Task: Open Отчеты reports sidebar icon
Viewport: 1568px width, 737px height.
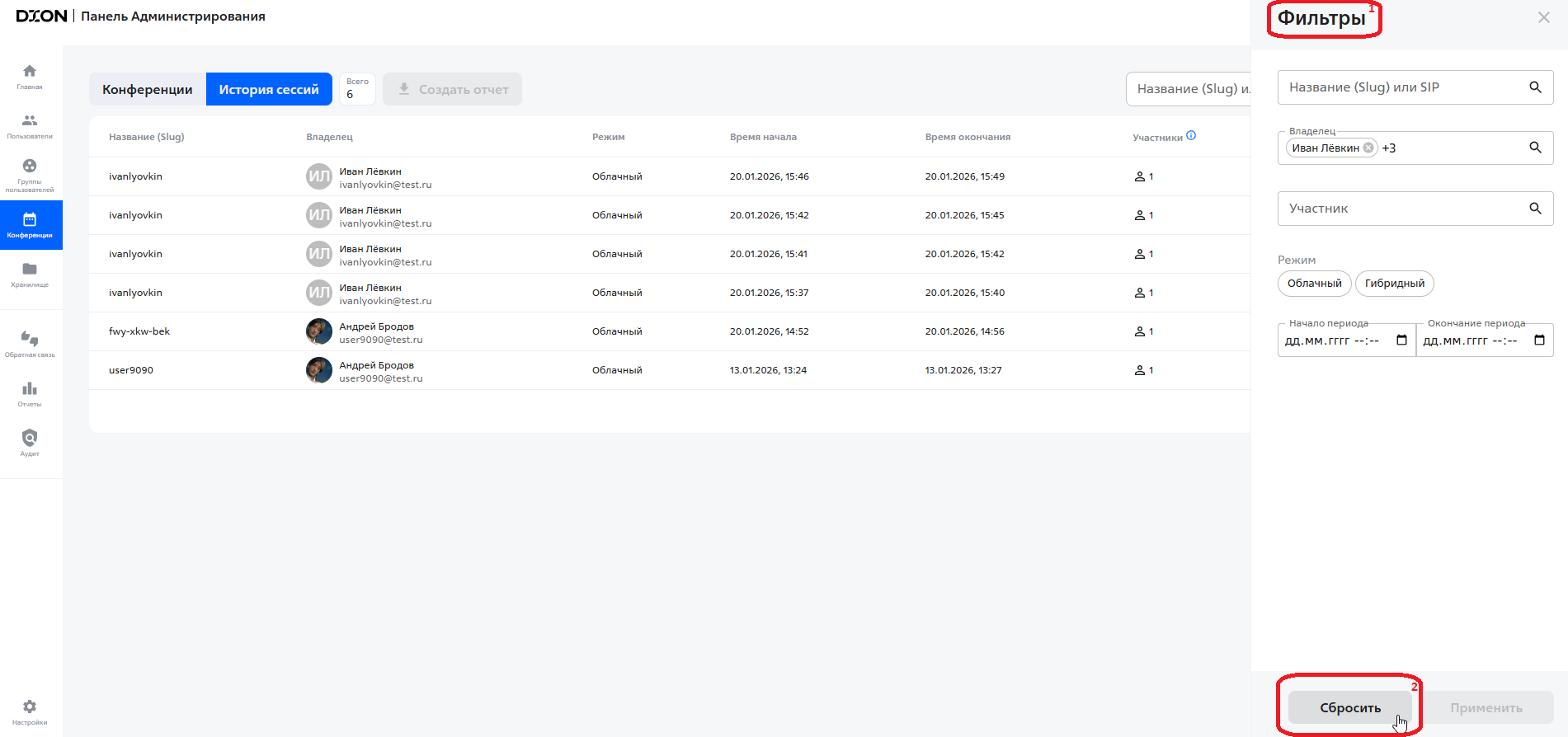Action: point(30,393)
